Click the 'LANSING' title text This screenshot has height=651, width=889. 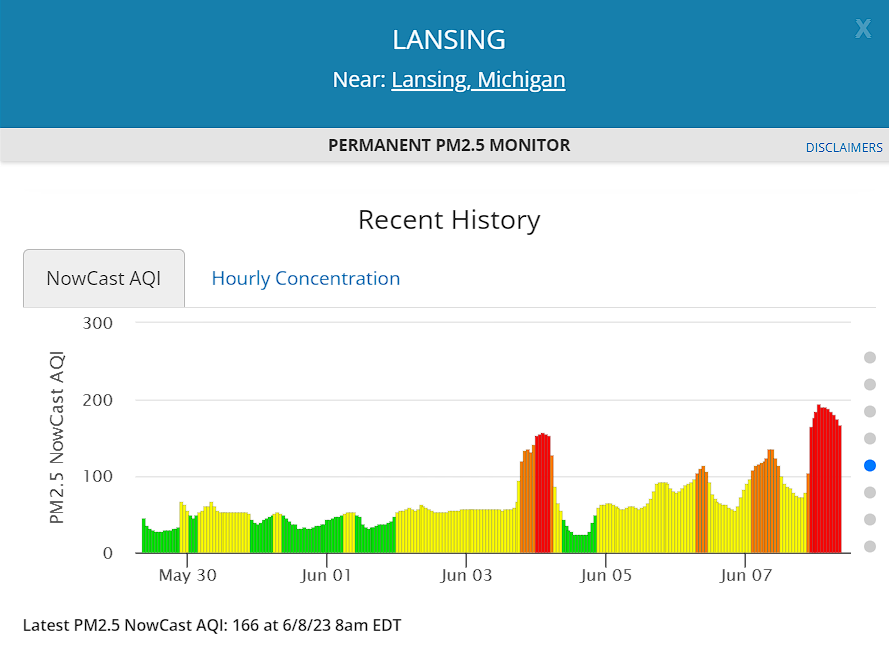coord(449,40)
